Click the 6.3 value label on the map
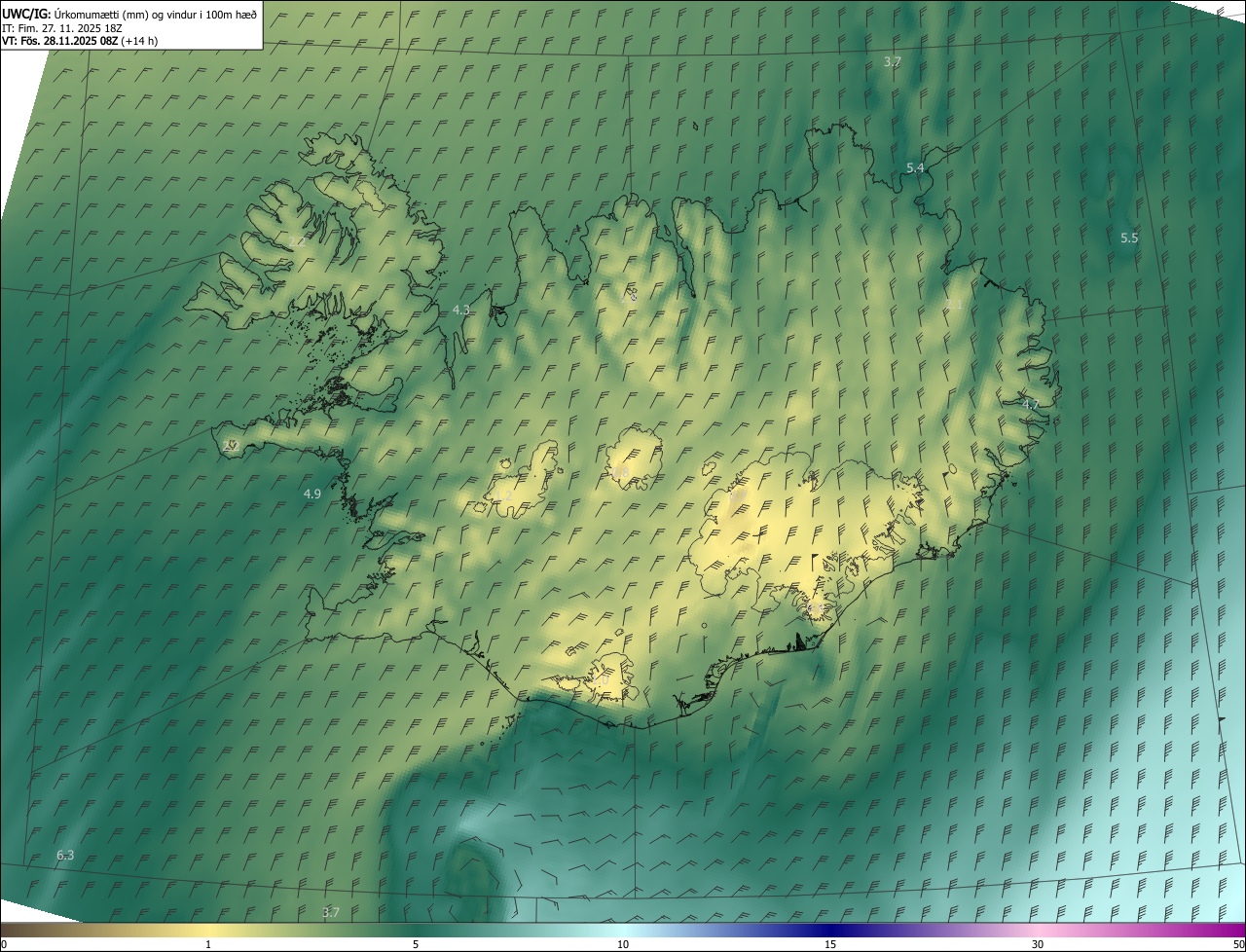Viewport: 1246px width, 952px height. pos(65,856)
